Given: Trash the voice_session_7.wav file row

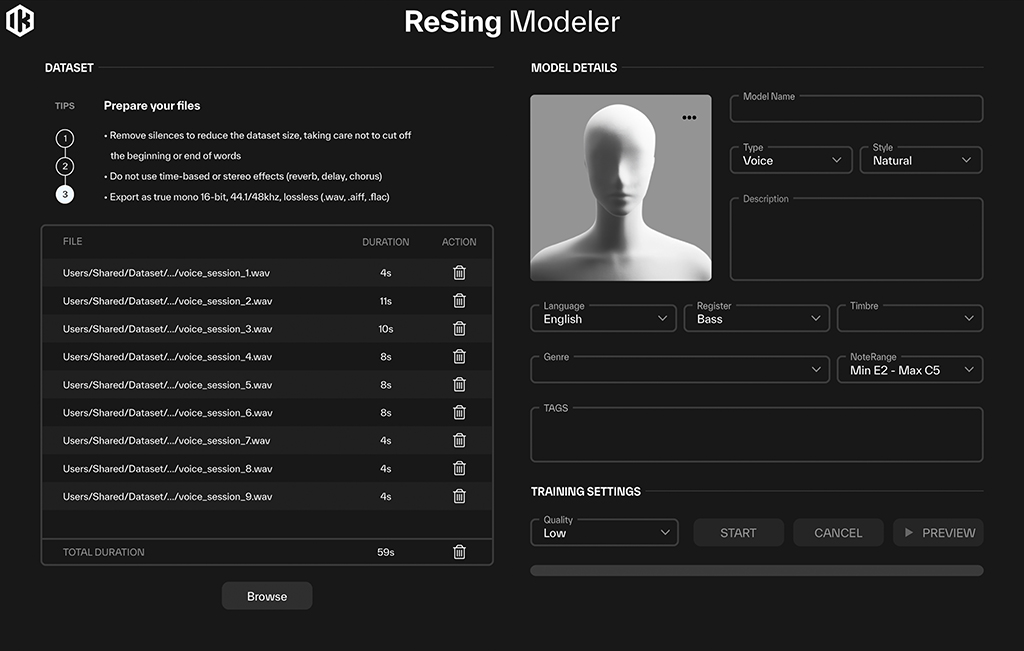Looking at the screenshot, I should coord(459,440).
